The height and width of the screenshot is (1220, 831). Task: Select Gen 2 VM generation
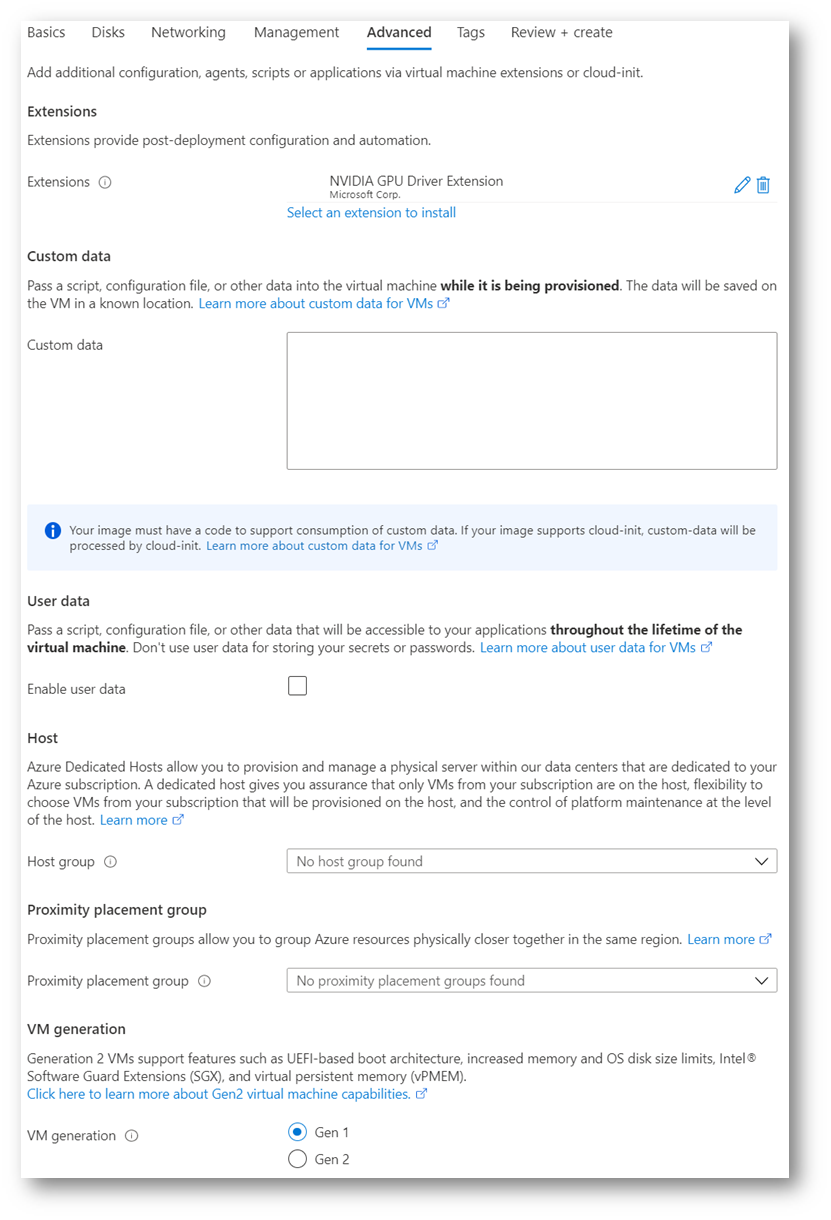pos(297,1159)
